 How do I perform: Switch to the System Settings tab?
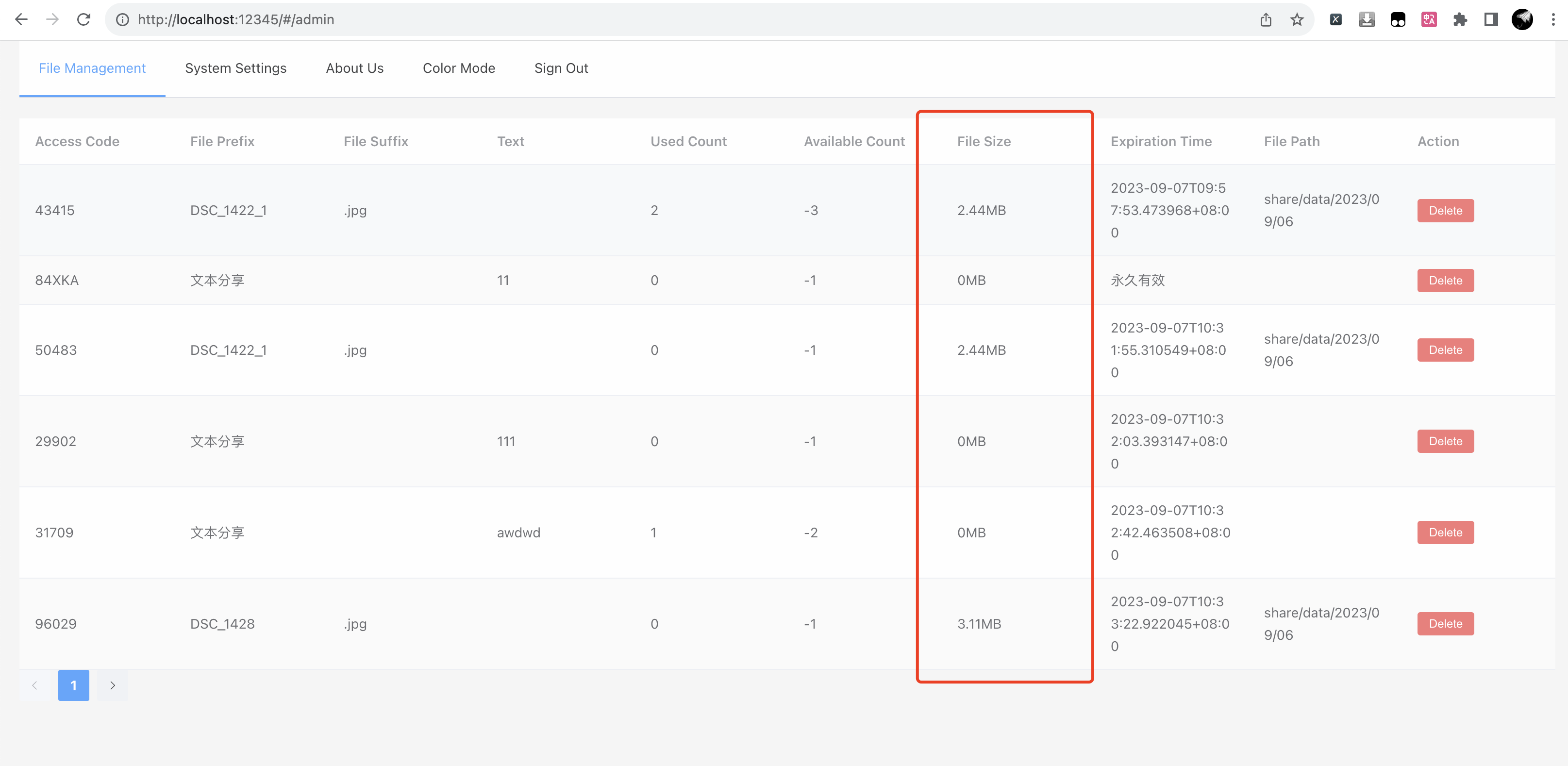point(235,68)
